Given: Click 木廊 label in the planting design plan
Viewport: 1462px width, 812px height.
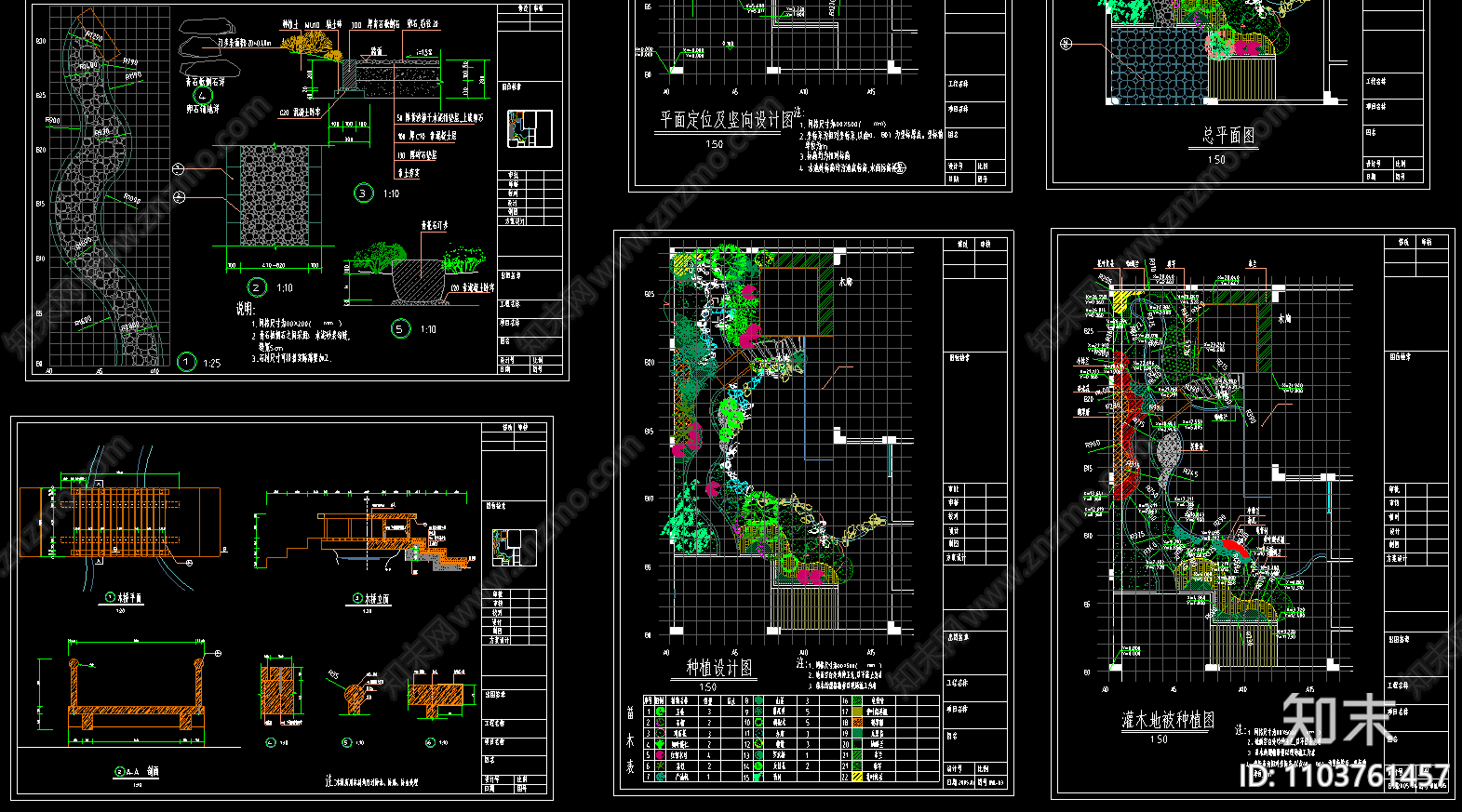Looking at the screenshot, I should click(845, 282).
